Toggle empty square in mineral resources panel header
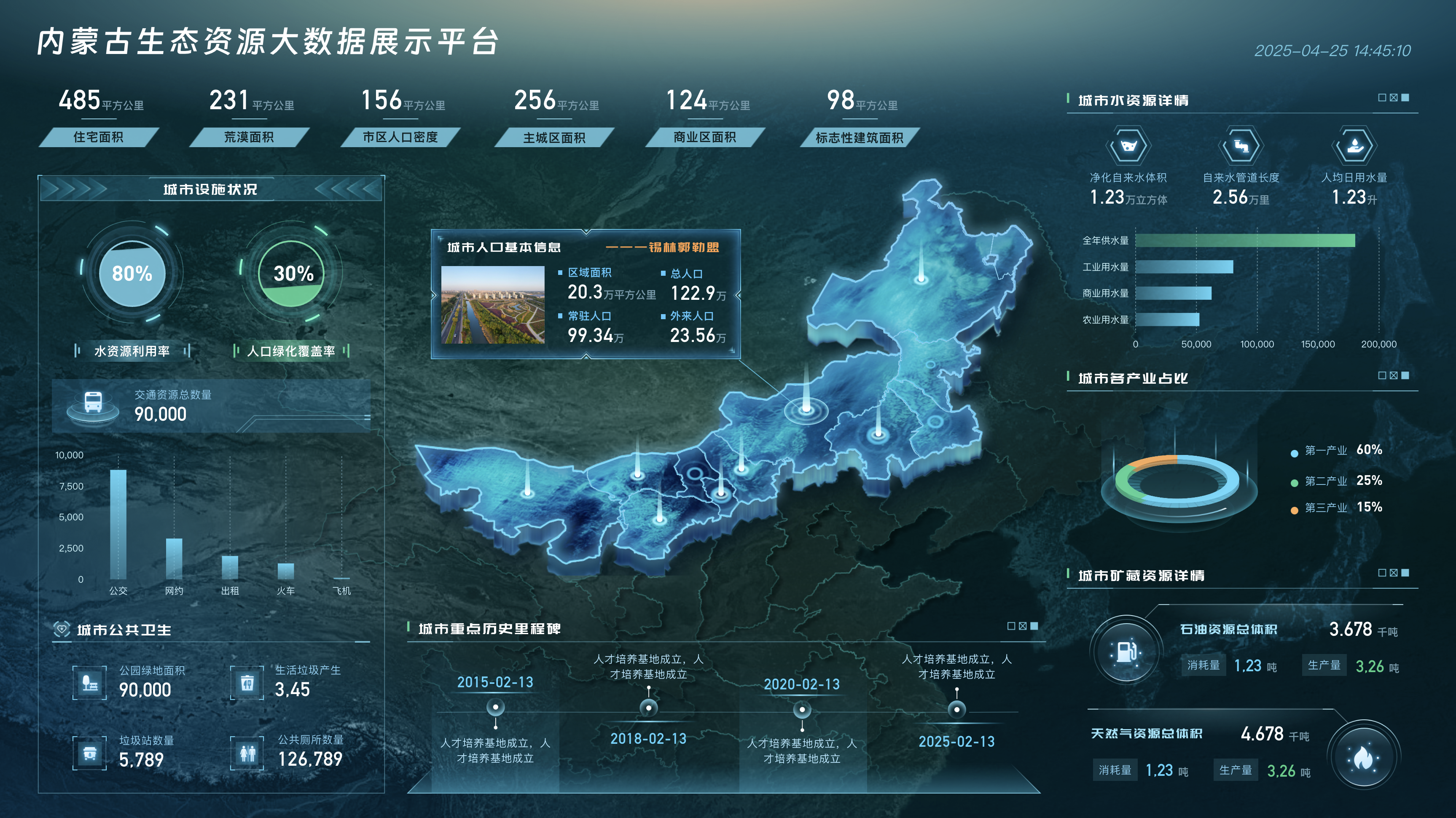 point(1382,573)
